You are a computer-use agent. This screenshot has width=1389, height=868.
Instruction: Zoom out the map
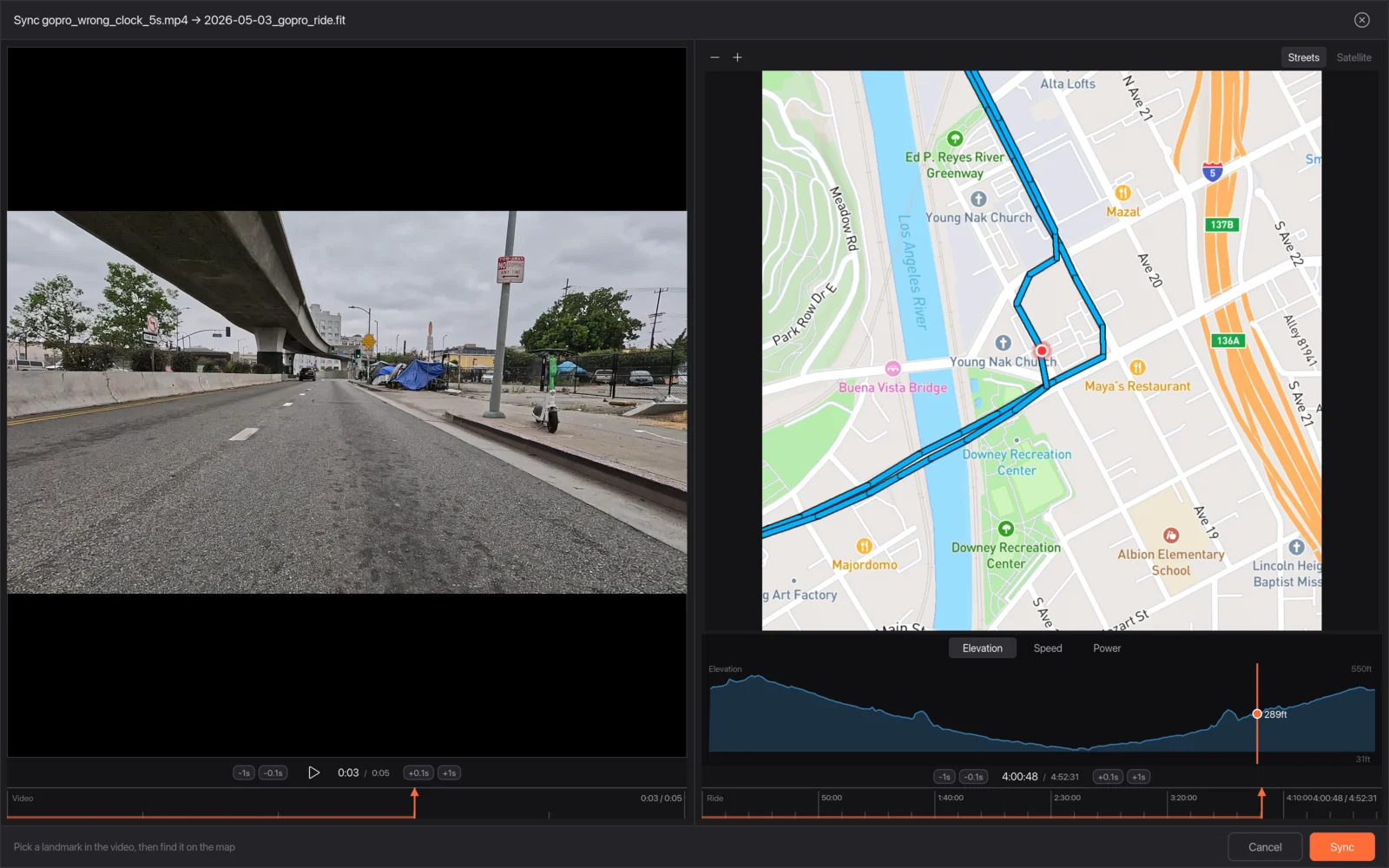(714, 57)
